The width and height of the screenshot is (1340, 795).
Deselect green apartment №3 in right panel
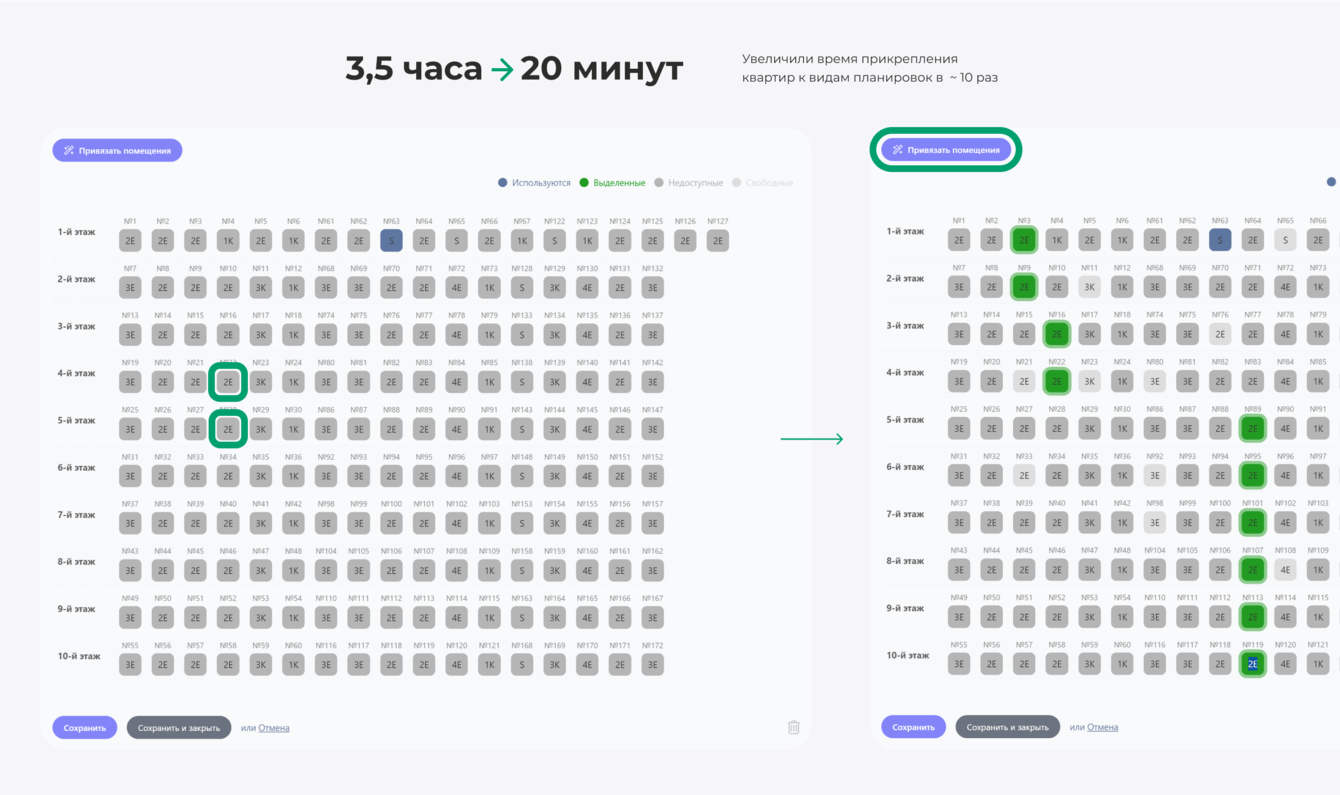[1023, 240]
